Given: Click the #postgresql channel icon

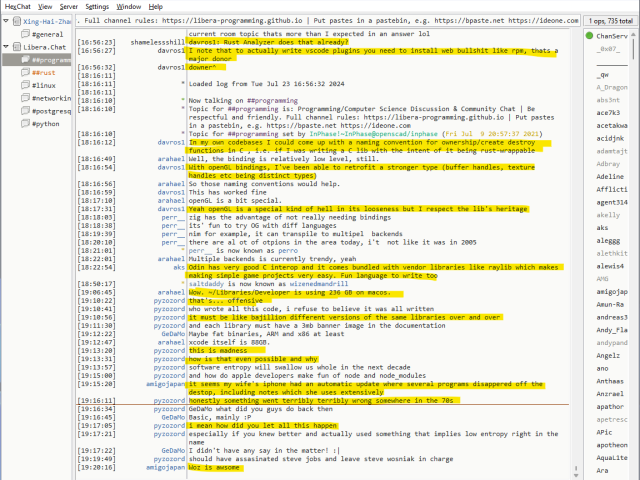Looking at the screenshot, I should tap(24, 112).
